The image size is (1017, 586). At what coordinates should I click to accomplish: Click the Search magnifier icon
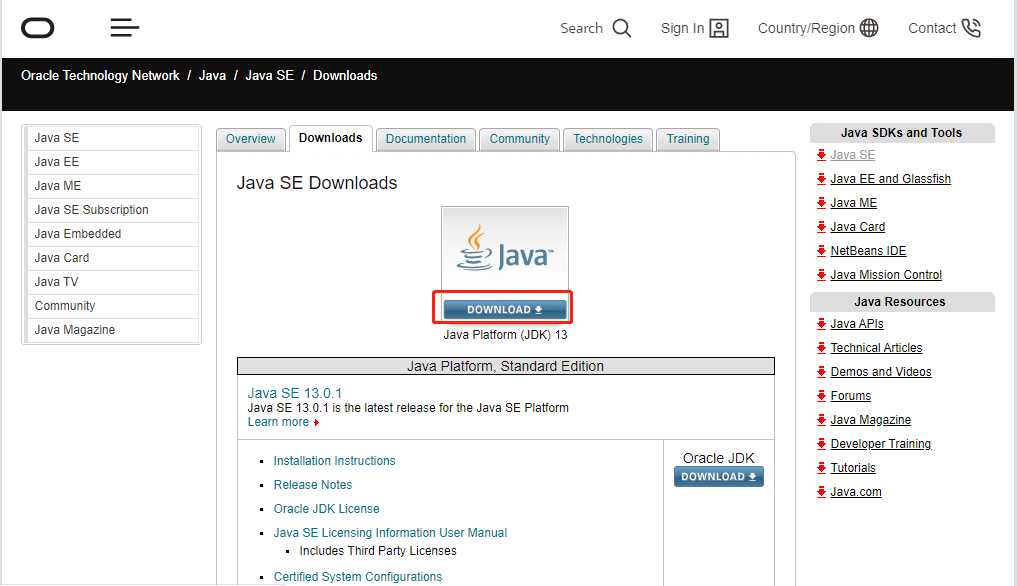tap(621, 28)
